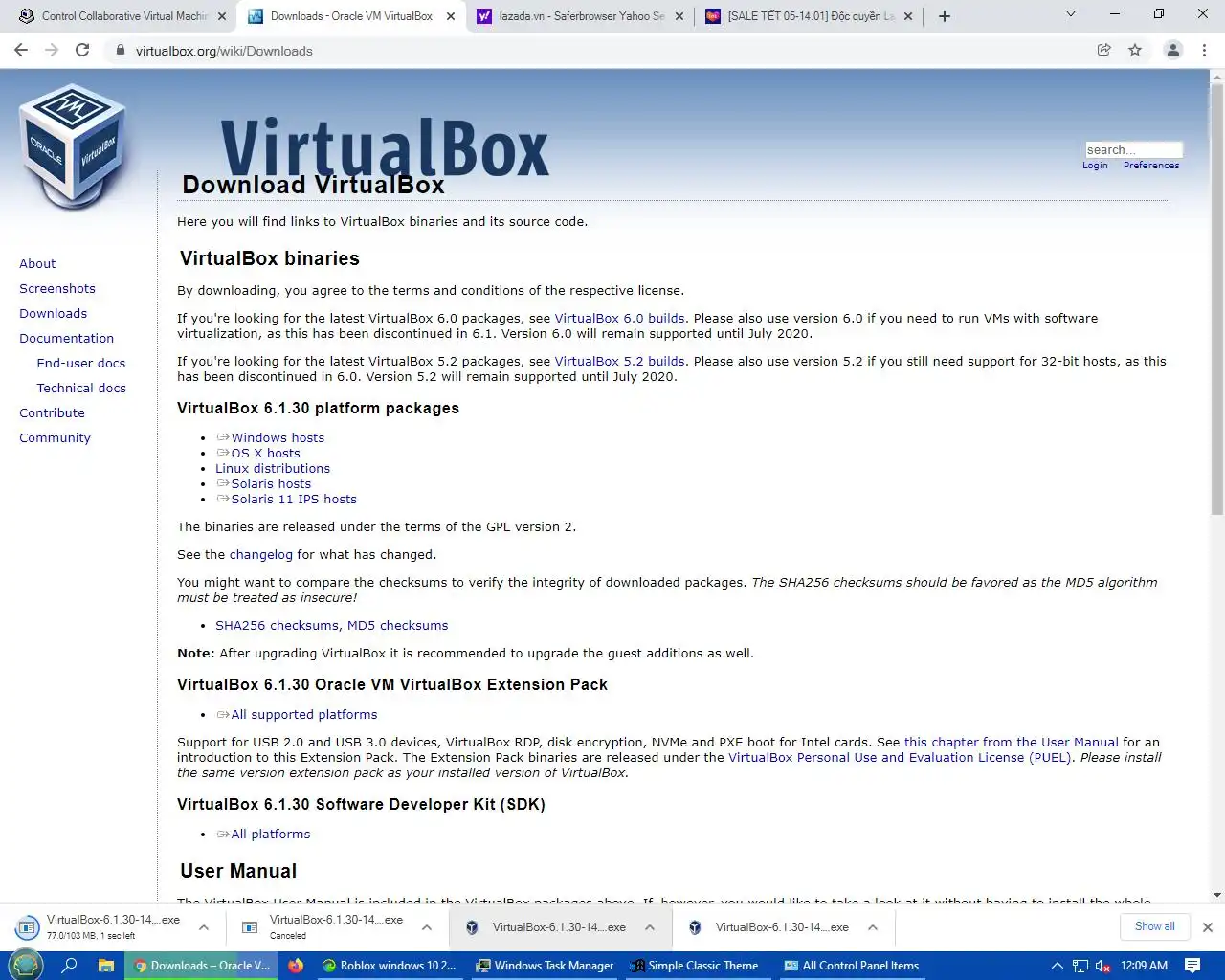The height and width of the screenshot is (980, 1225).
Task: Click the browser forward arrow
Action: click(x=52, y=51)
